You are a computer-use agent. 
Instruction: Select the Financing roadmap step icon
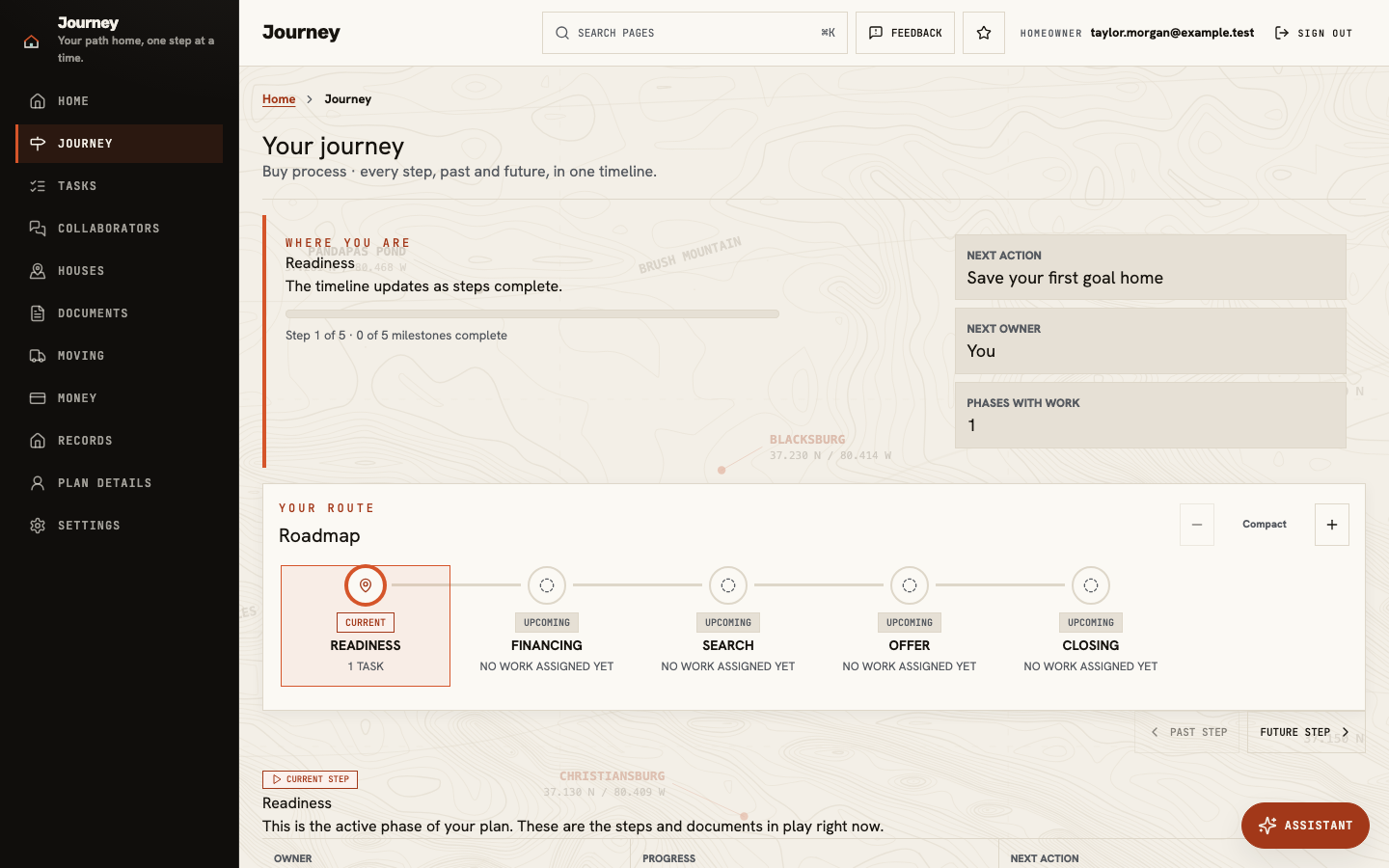click(x=547, y=585)
